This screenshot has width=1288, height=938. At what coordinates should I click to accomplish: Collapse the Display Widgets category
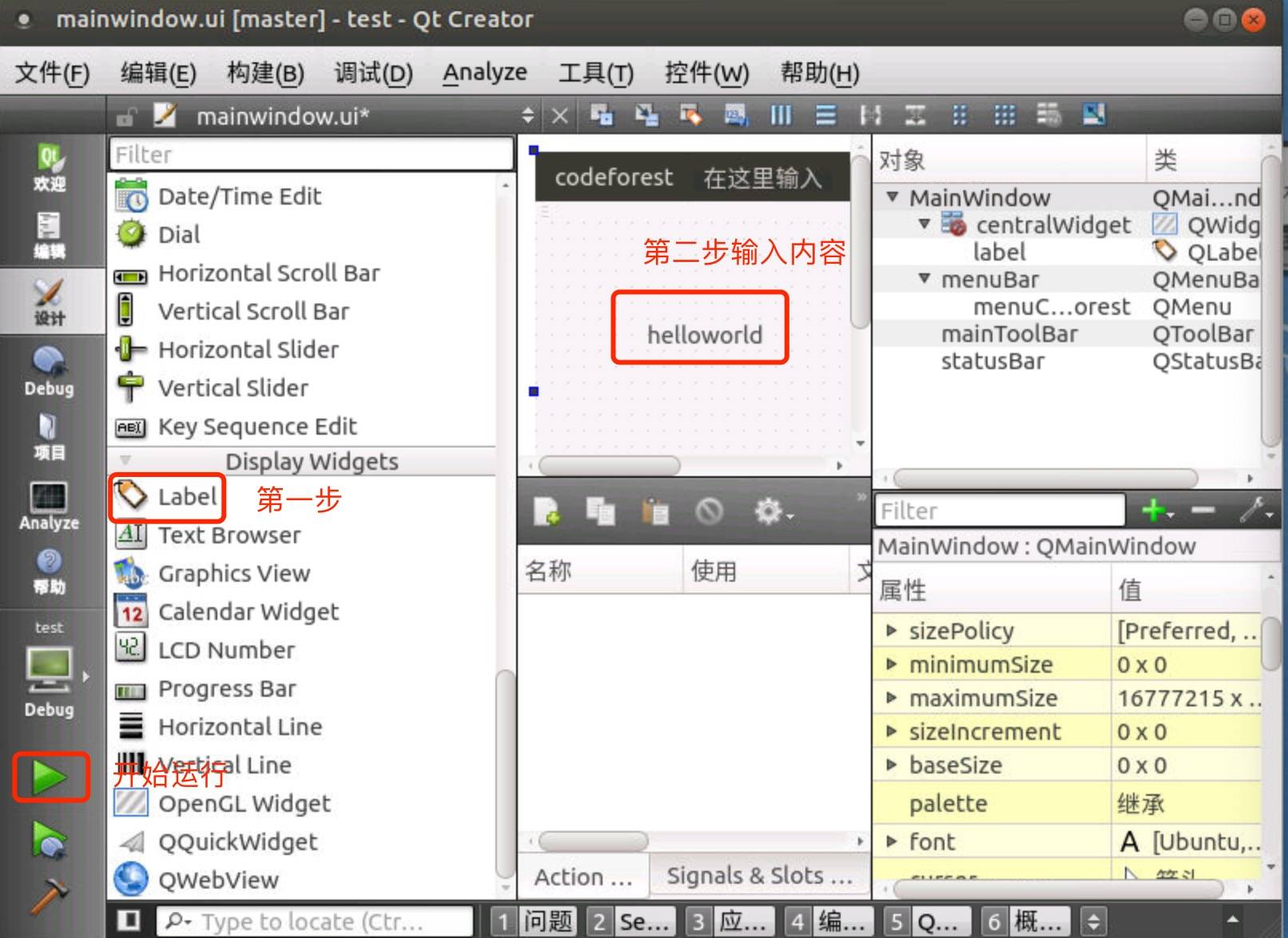125,460
